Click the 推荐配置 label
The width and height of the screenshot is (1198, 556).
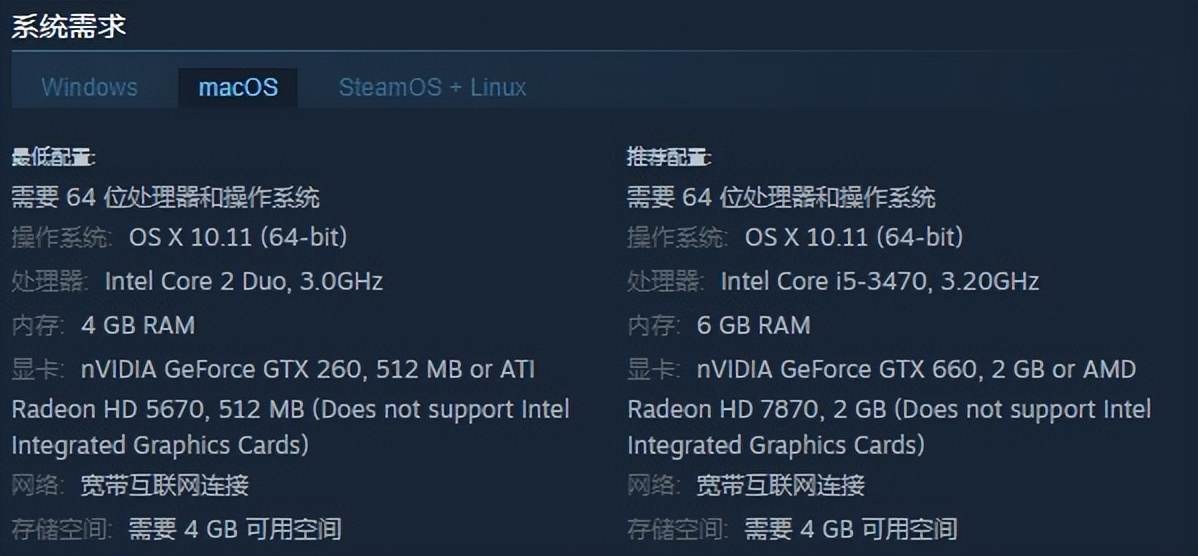tap(669, 157)
